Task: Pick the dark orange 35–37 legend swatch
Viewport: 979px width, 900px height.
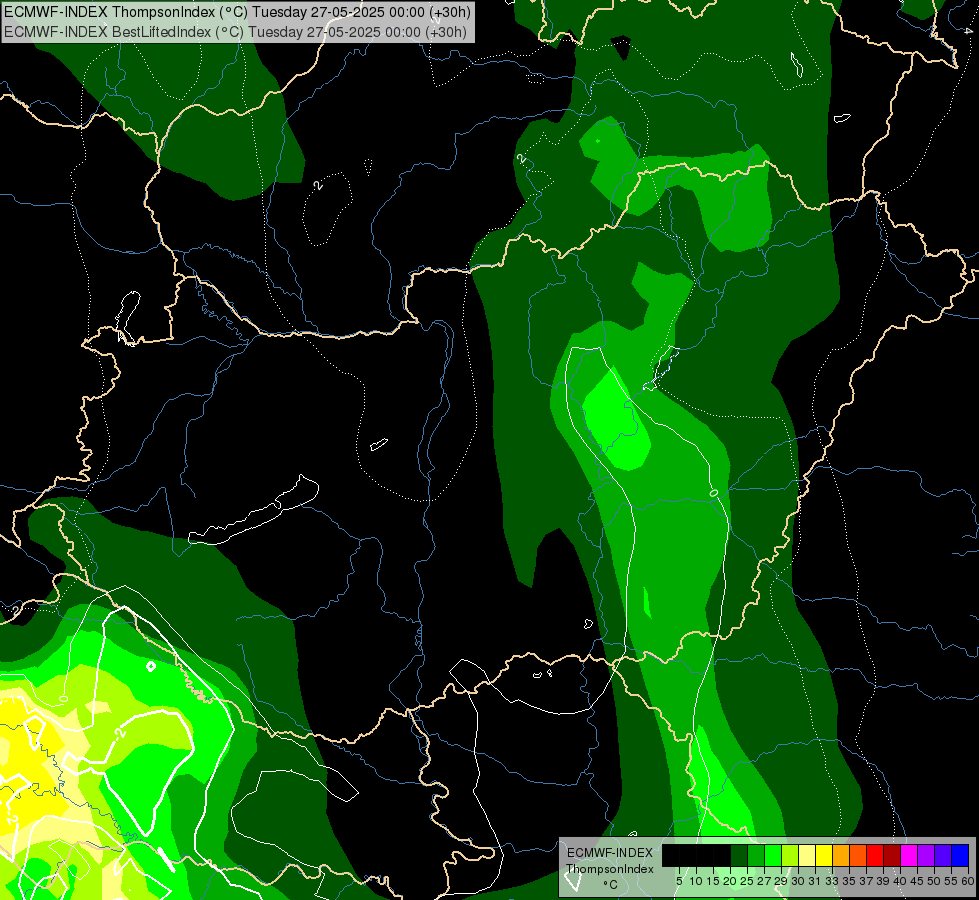Action: [858, 855]
